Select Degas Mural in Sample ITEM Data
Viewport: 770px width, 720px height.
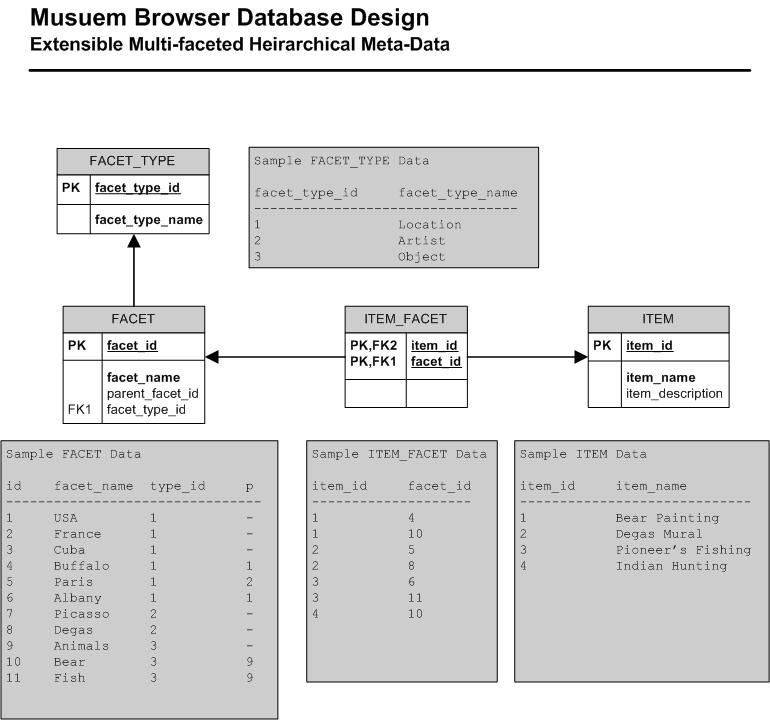coord(659,534)
